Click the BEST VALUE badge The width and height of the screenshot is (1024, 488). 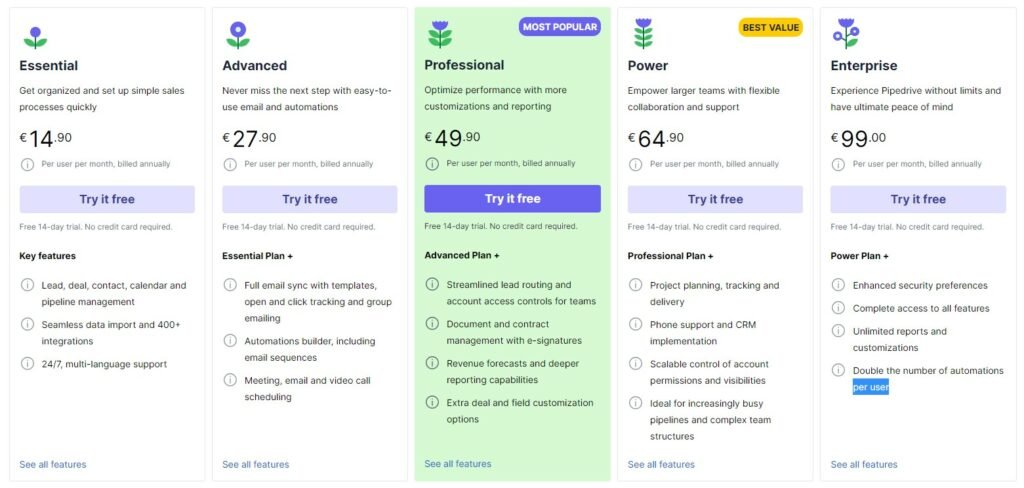click(x=771, y=27)
